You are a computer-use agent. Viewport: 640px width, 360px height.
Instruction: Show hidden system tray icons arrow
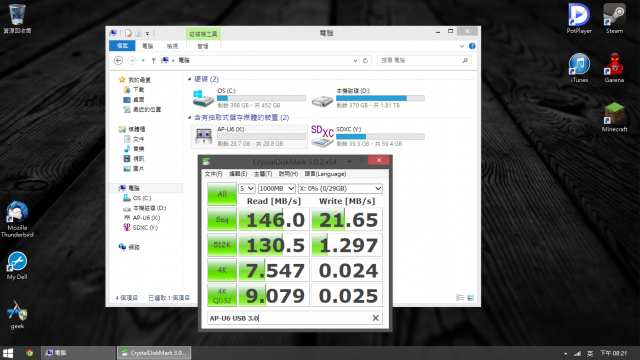point(565,353)
